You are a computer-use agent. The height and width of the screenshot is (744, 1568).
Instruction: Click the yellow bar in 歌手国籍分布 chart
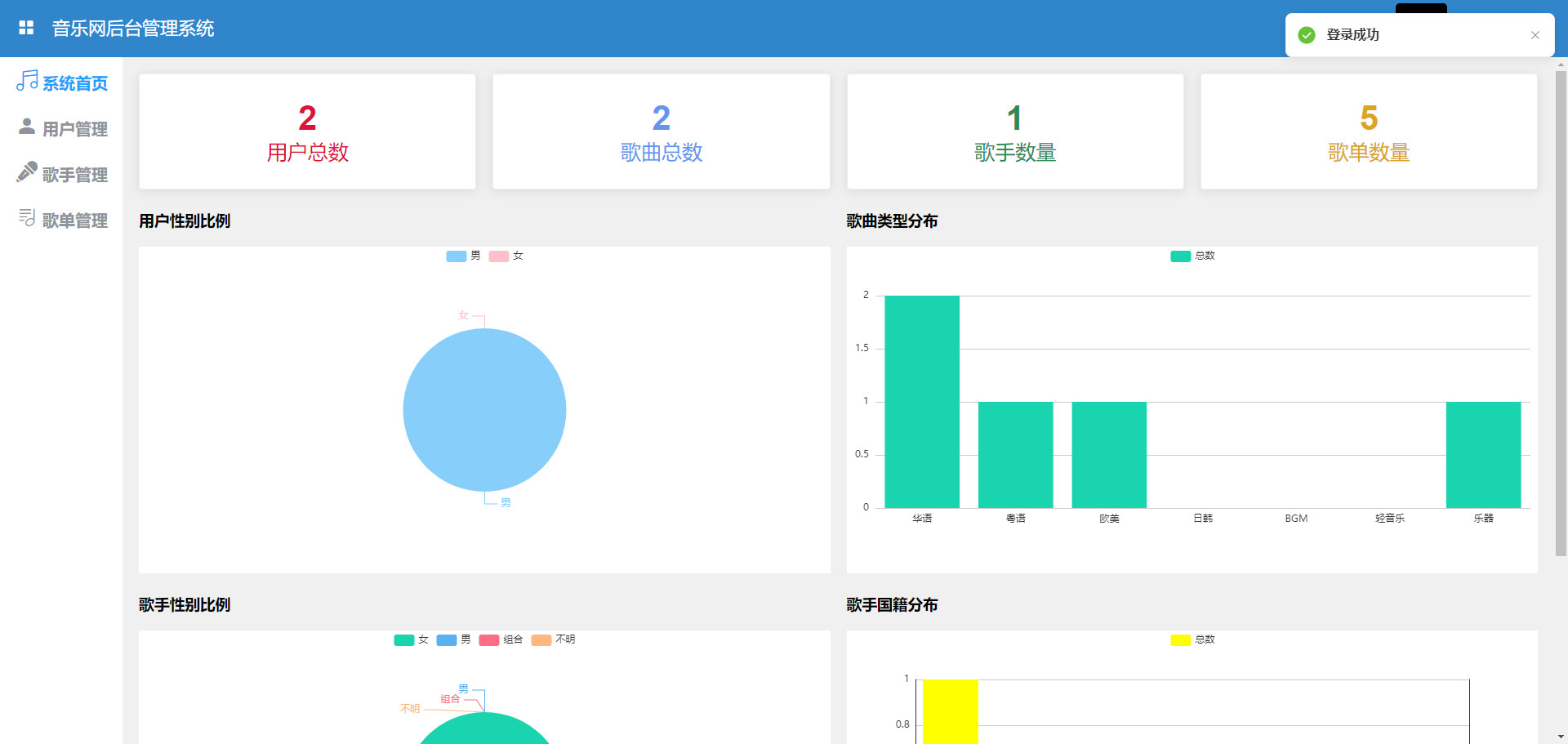(x=951, y=711)
